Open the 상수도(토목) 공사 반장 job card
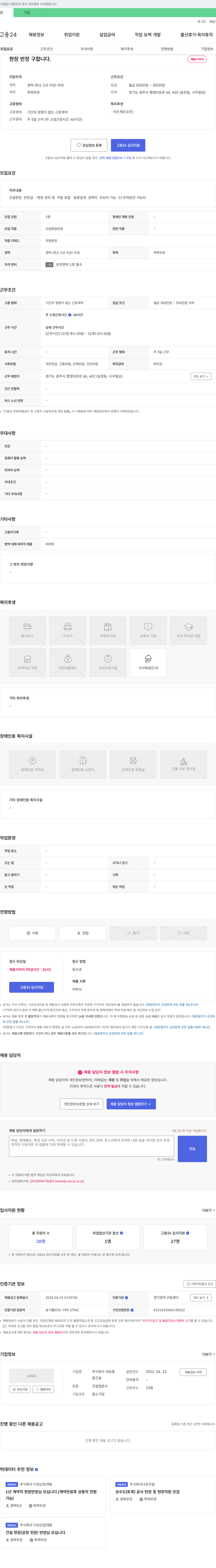This screenshot has width=216, height=1568. [162, 1495]
